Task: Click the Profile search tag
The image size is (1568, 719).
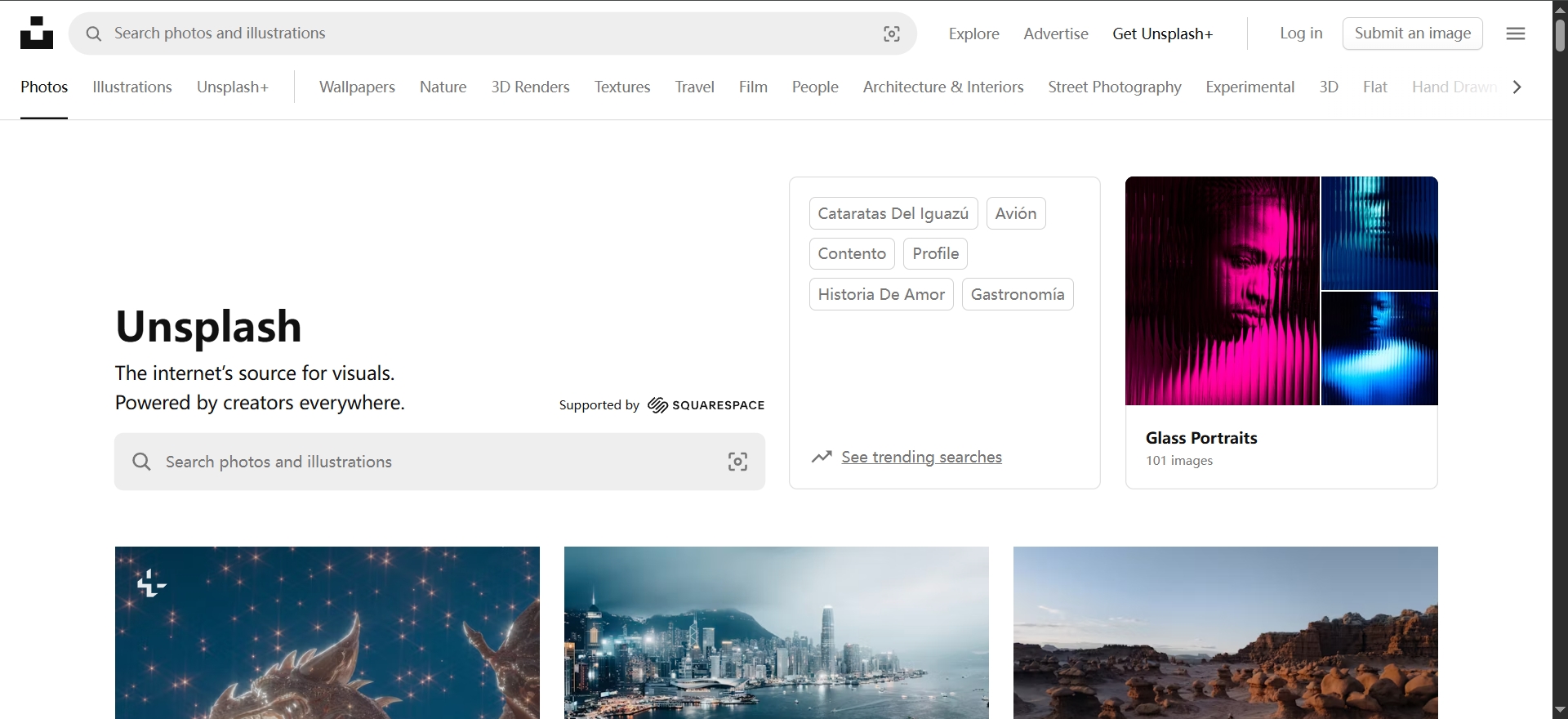Action: coord(936,253)
